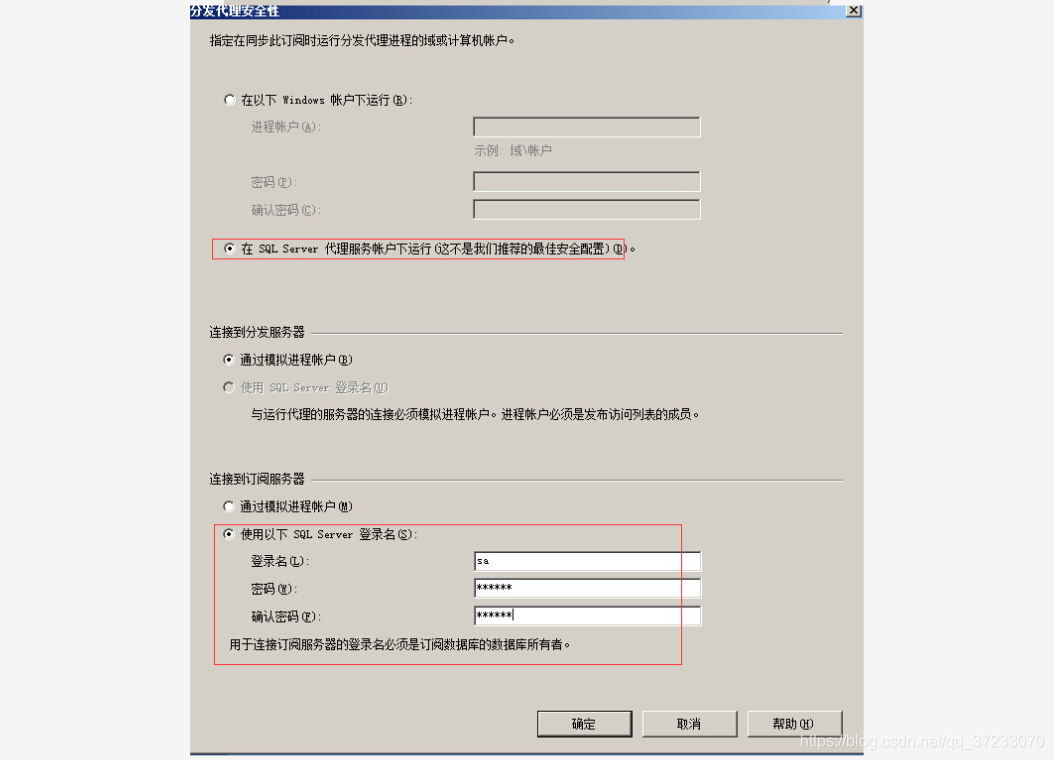The image size is (1054, 760).
Task: Click the subscriber 确认密码 field
Action: click(x=587, y=616)
